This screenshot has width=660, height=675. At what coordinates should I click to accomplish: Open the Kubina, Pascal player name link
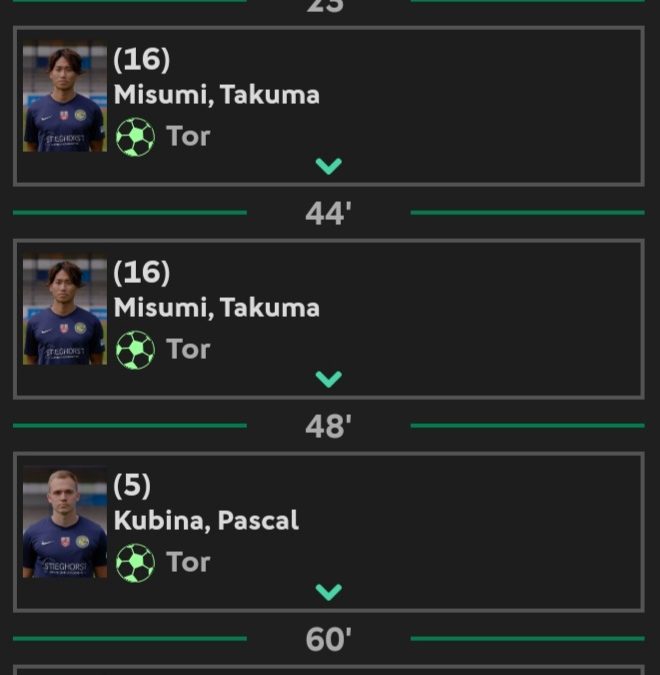pyautogui.click(x=206, y=521)
